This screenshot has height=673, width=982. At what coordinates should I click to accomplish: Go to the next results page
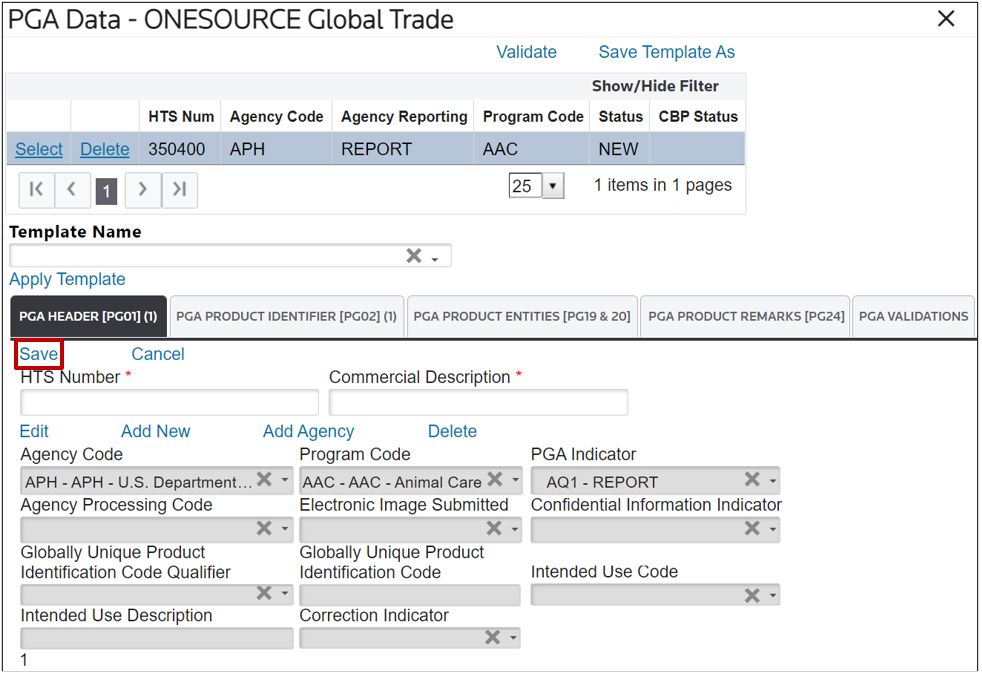click(143, 190)
